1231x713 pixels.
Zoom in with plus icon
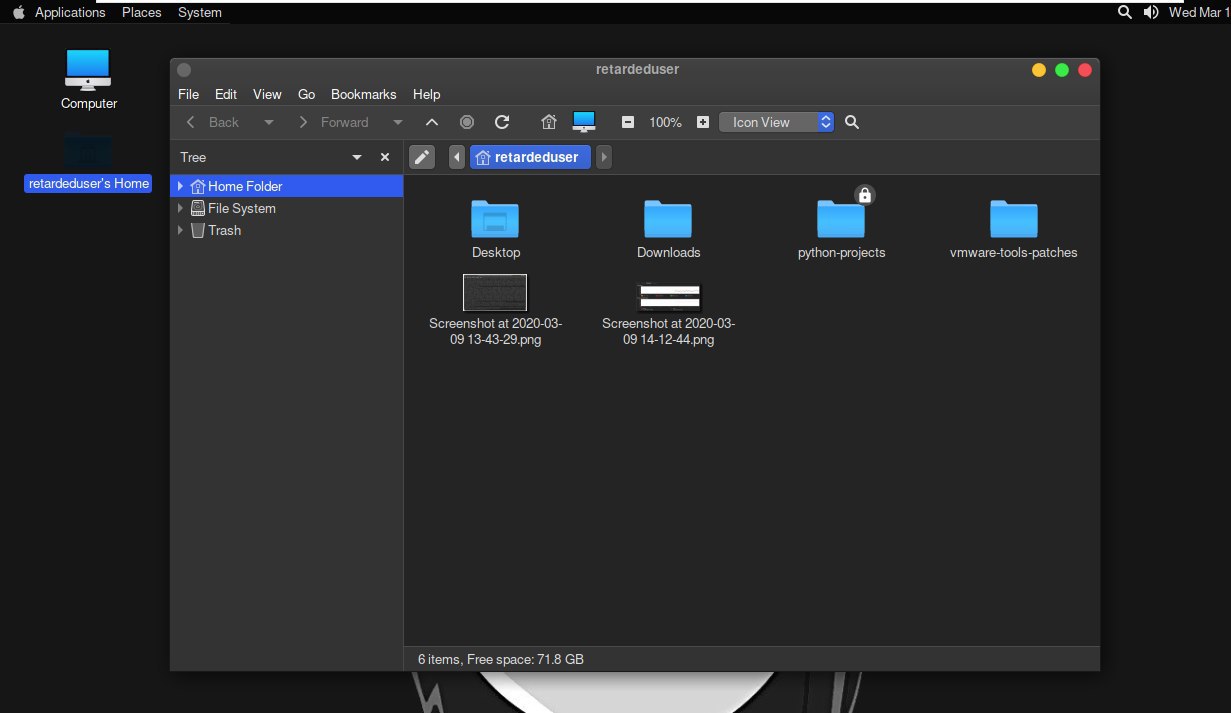click(703, 122)
